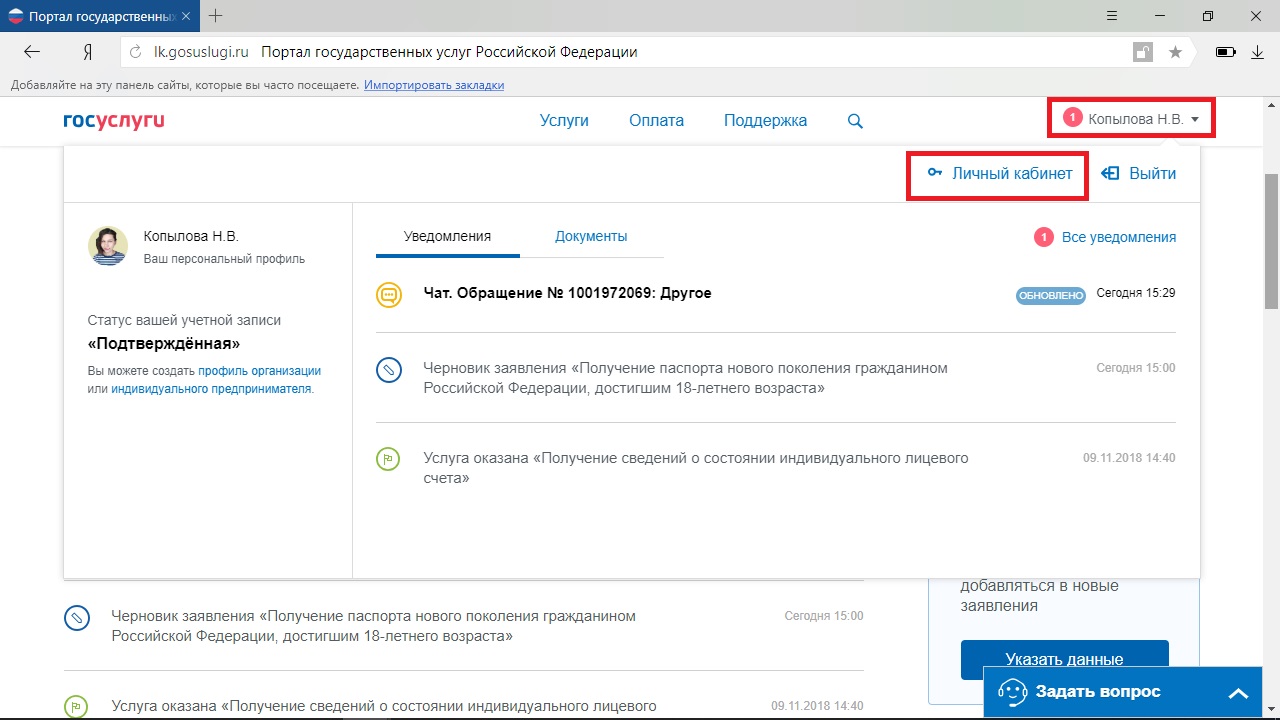
Task: Click the yellow chat icon for Обращение № 1001972069
Action: (x=389, y=294)
